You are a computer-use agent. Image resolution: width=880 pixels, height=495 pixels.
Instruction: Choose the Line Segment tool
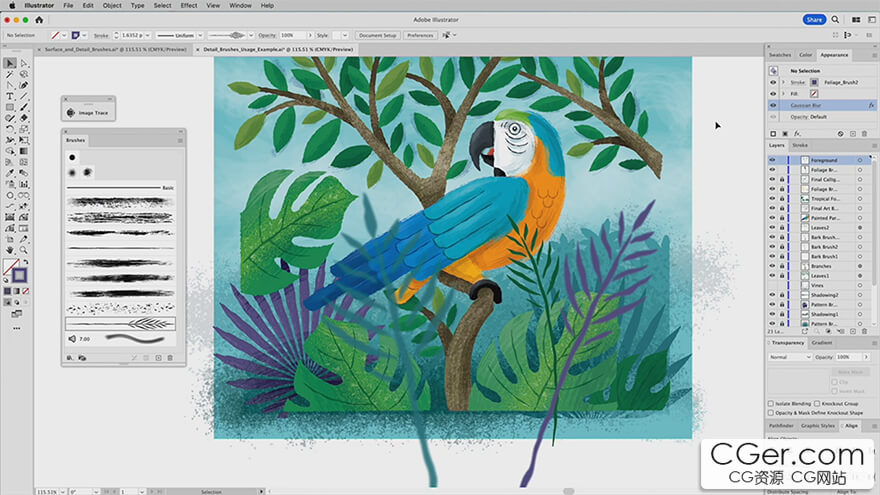24,96
